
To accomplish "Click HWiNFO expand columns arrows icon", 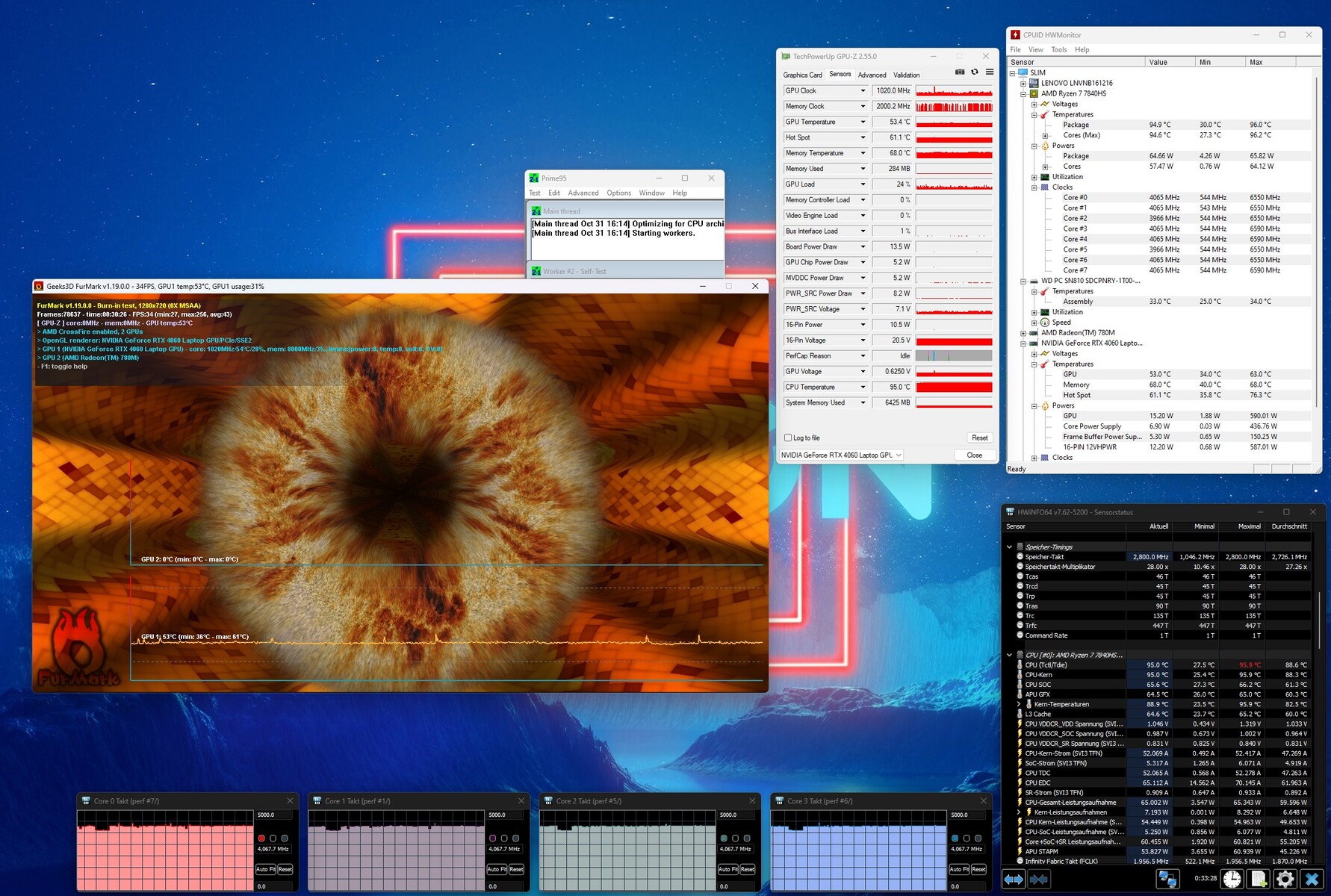I will click(x=1014, y=880).
